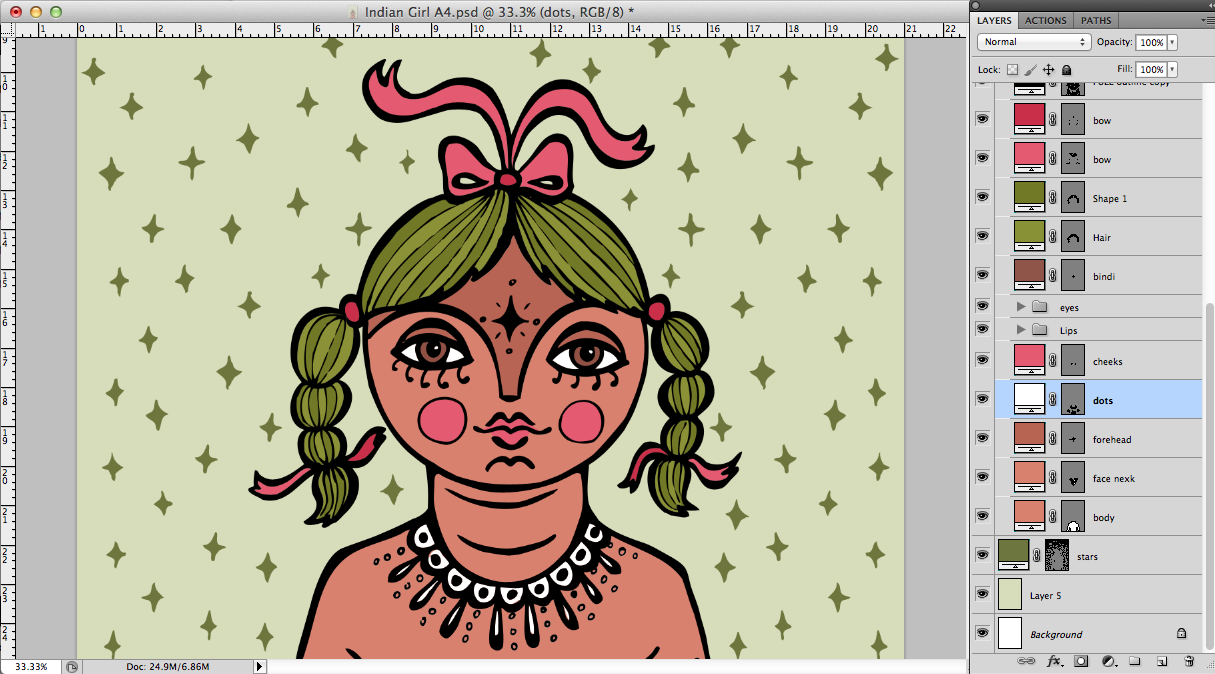Expand the Lips layer group
The image size is (1215, 674).
point(1021,330)
